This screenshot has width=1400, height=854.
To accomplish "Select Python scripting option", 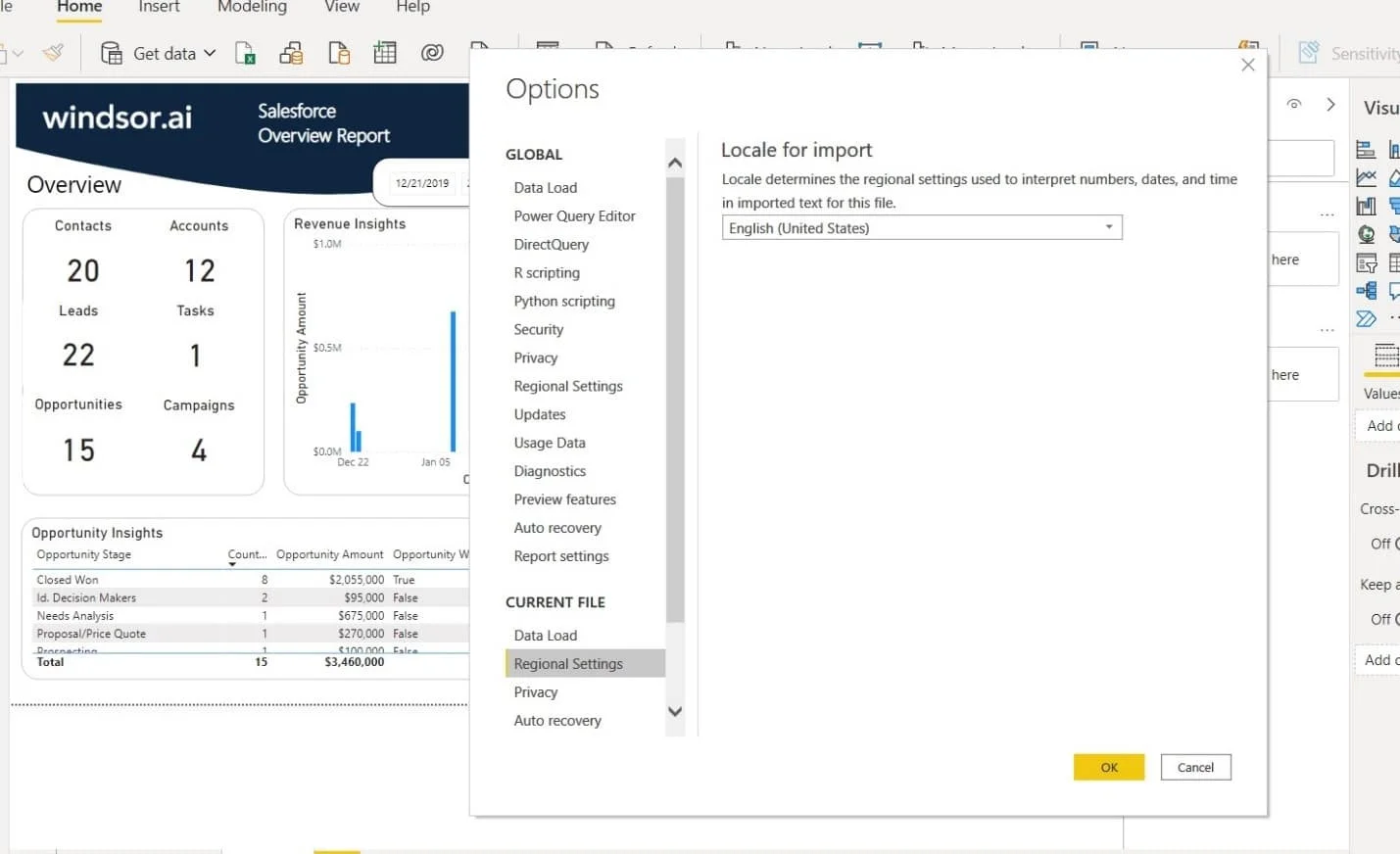I will (564, 301).
